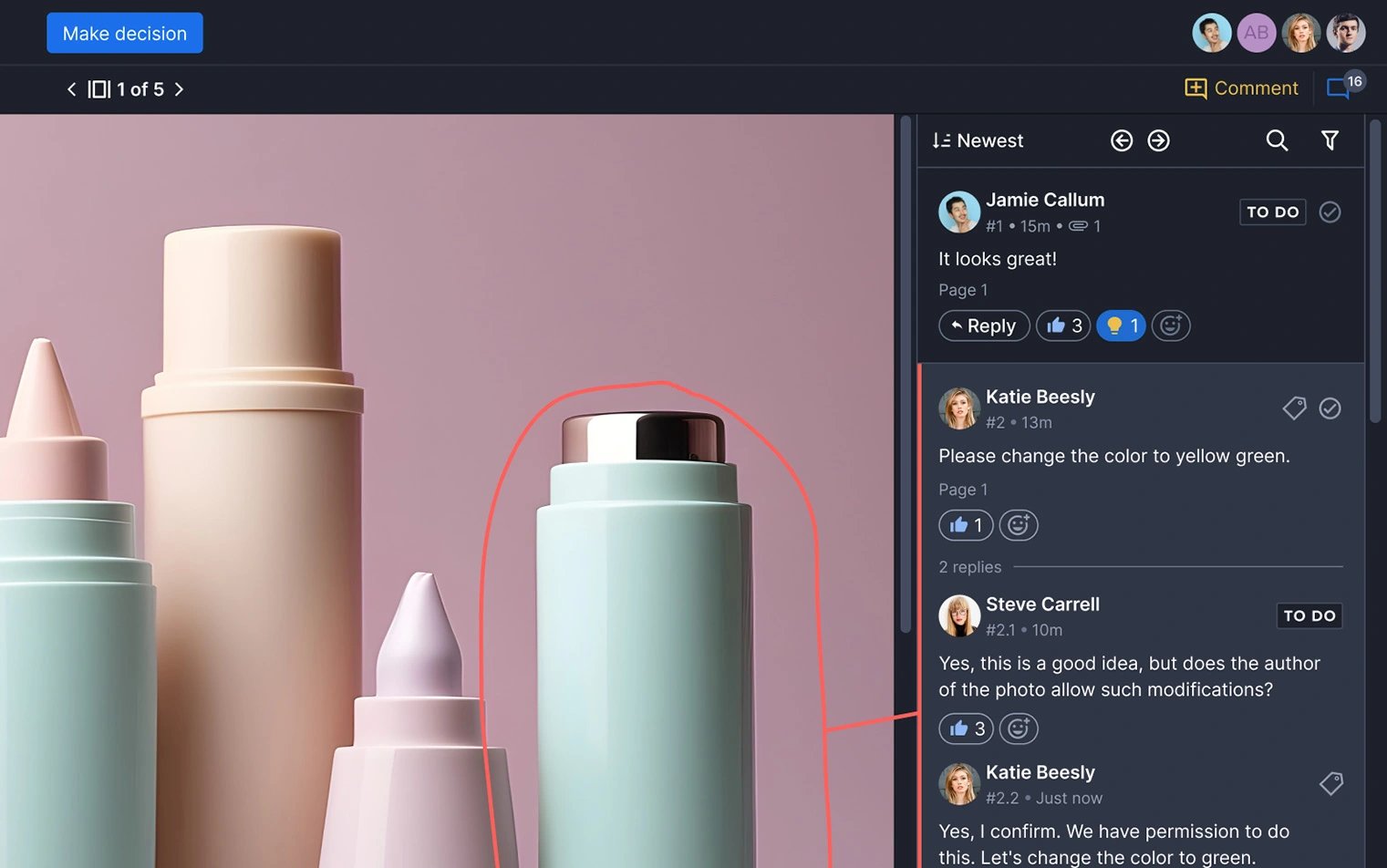Open TO DO status on Steve Carrell's reply
The width and height of the screenshot is (1387, 868).
[x=1309, y=616]
